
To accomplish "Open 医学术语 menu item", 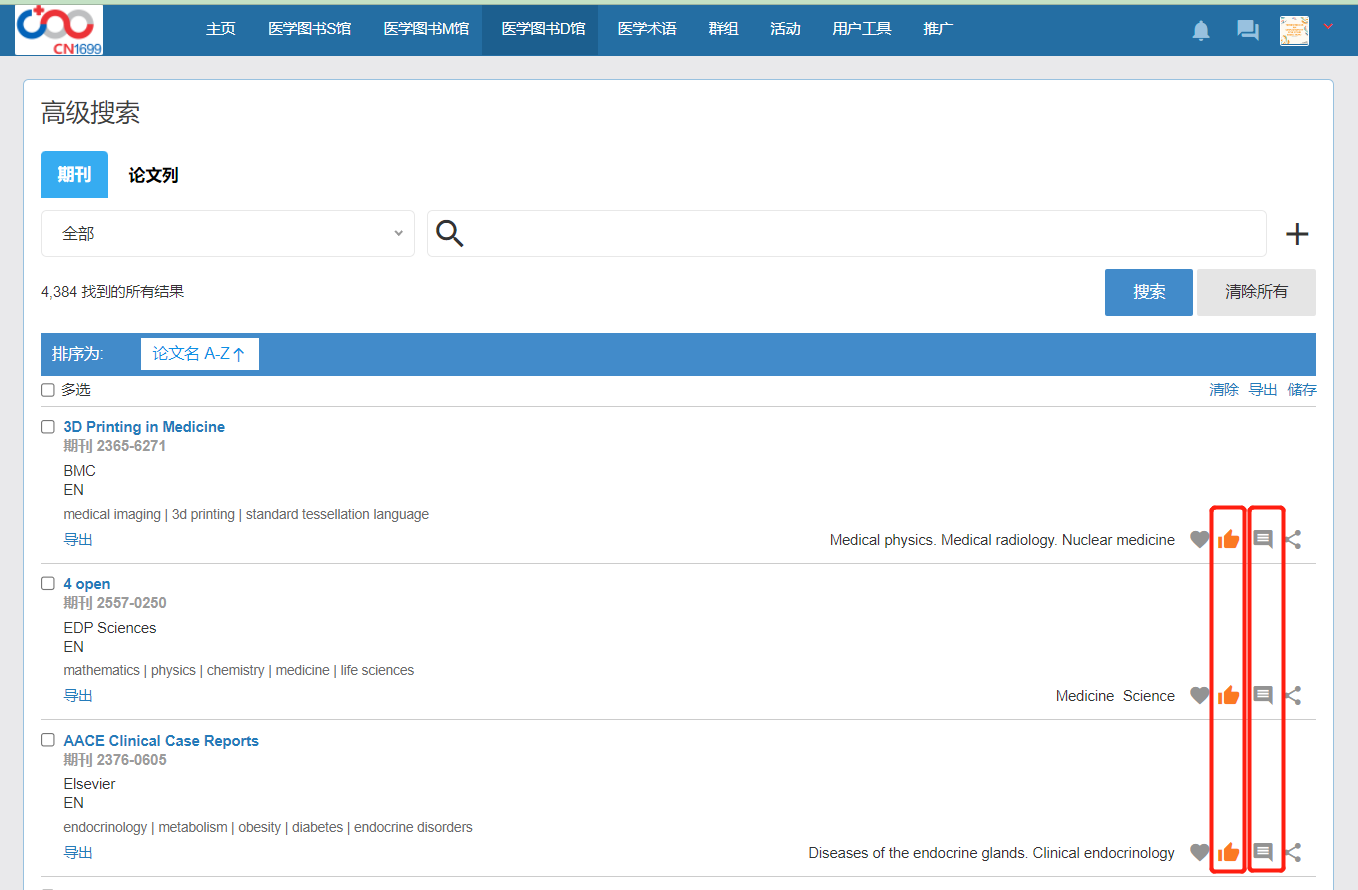I will pyautogui.click(x=647, y=28).
